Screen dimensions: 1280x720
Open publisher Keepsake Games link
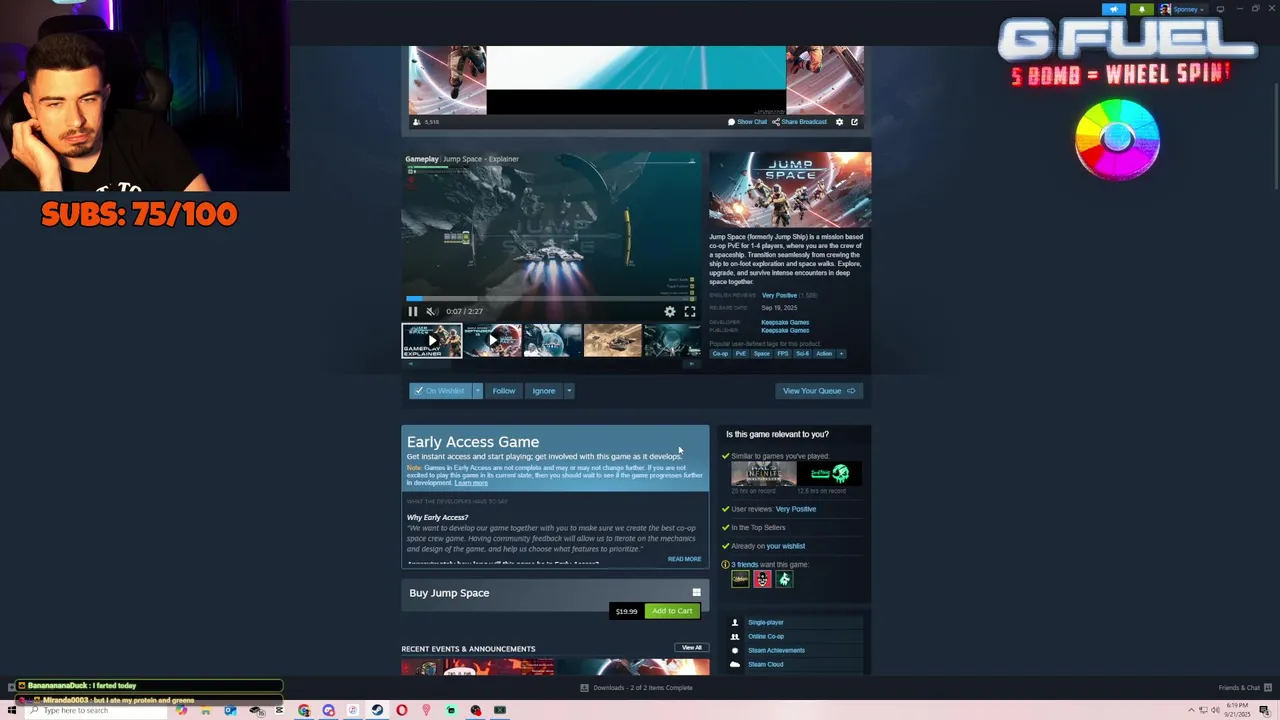(x=785, y=330)
